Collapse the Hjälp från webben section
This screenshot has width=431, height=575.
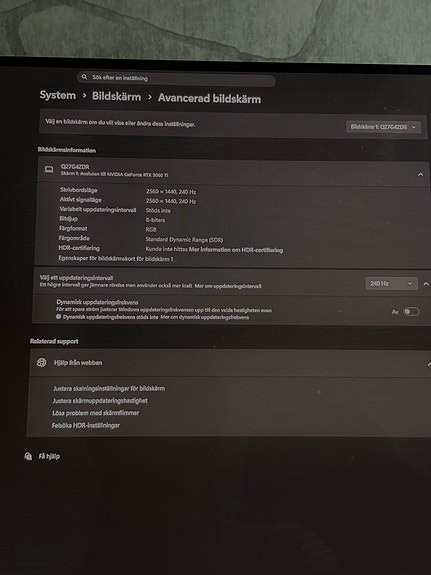428,364
